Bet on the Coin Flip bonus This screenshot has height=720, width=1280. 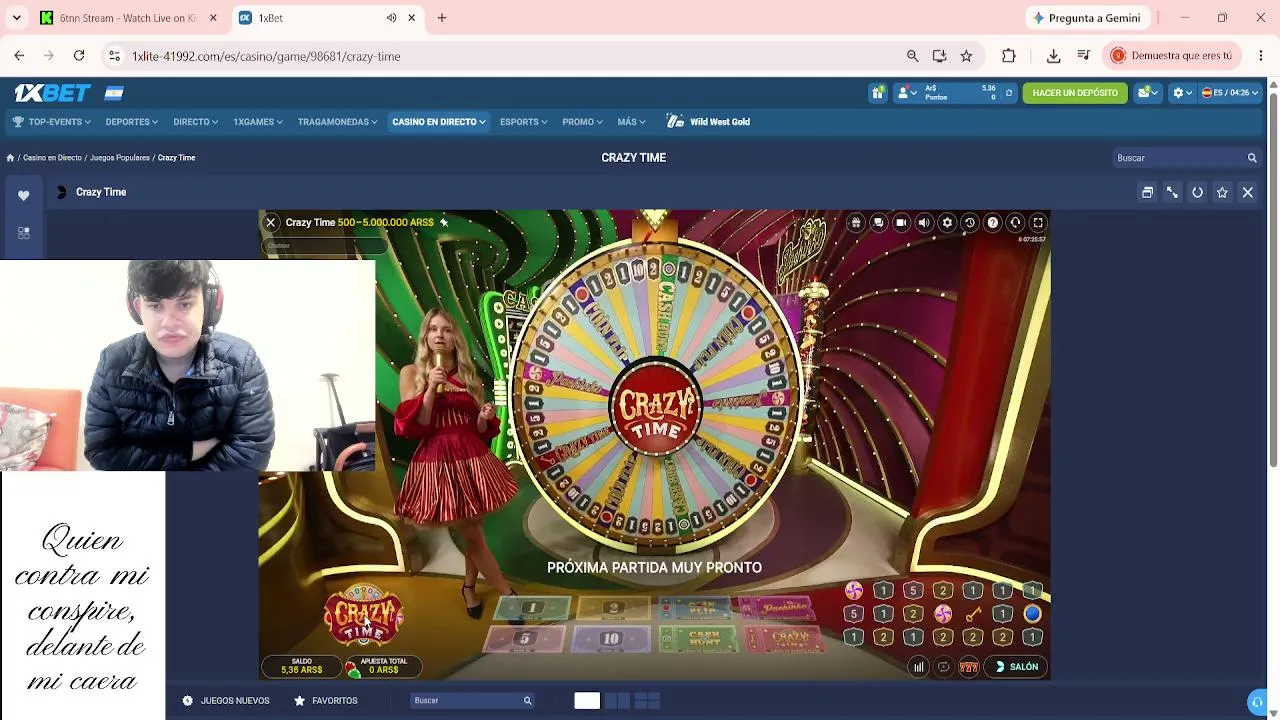point(697,608)
